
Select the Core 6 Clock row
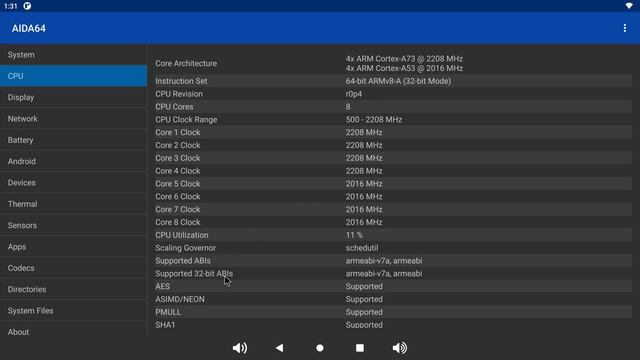tap(393, 197)
